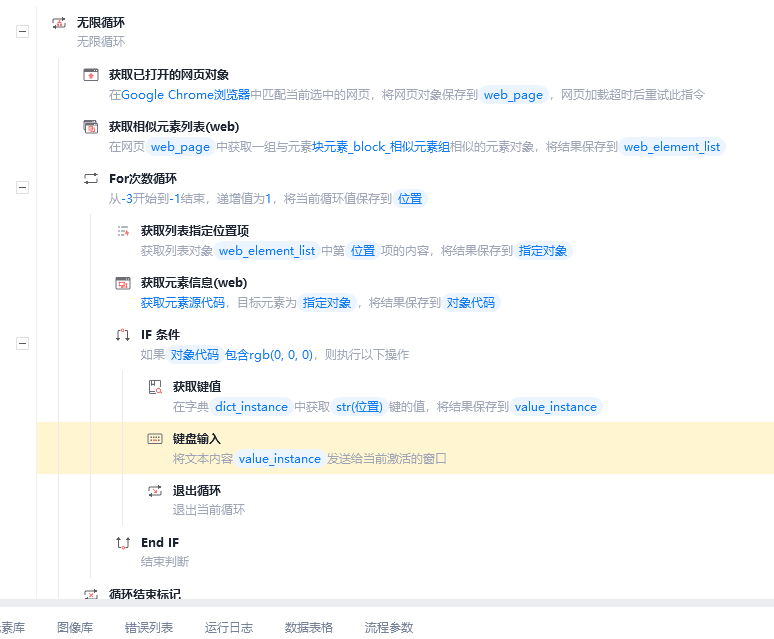The height and width of the screenshot is (639, 774).
Task: Click the 获取已打开的网页对象 browser icon
Action: pos(91,75)
